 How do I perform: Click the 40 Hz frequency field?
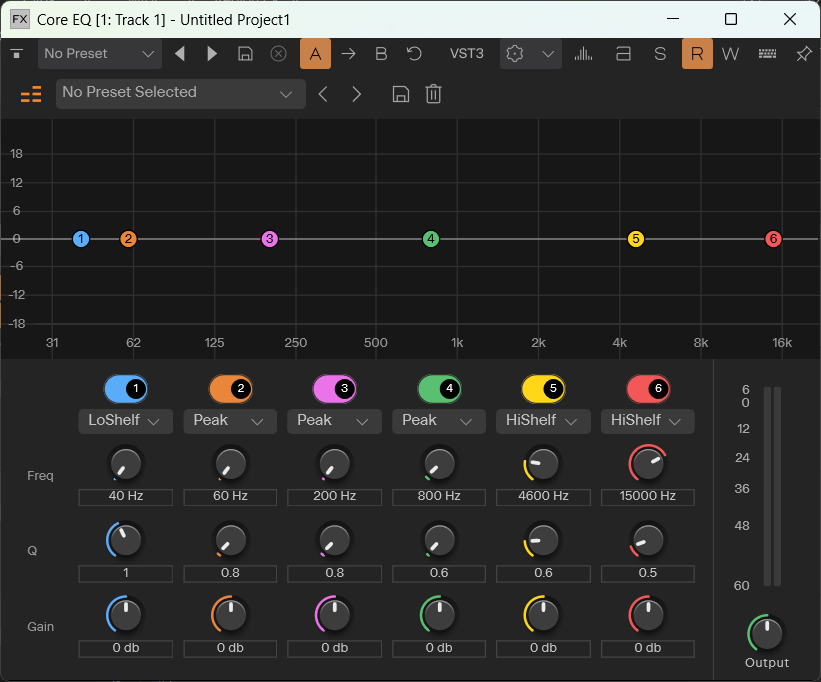[126, 496]
